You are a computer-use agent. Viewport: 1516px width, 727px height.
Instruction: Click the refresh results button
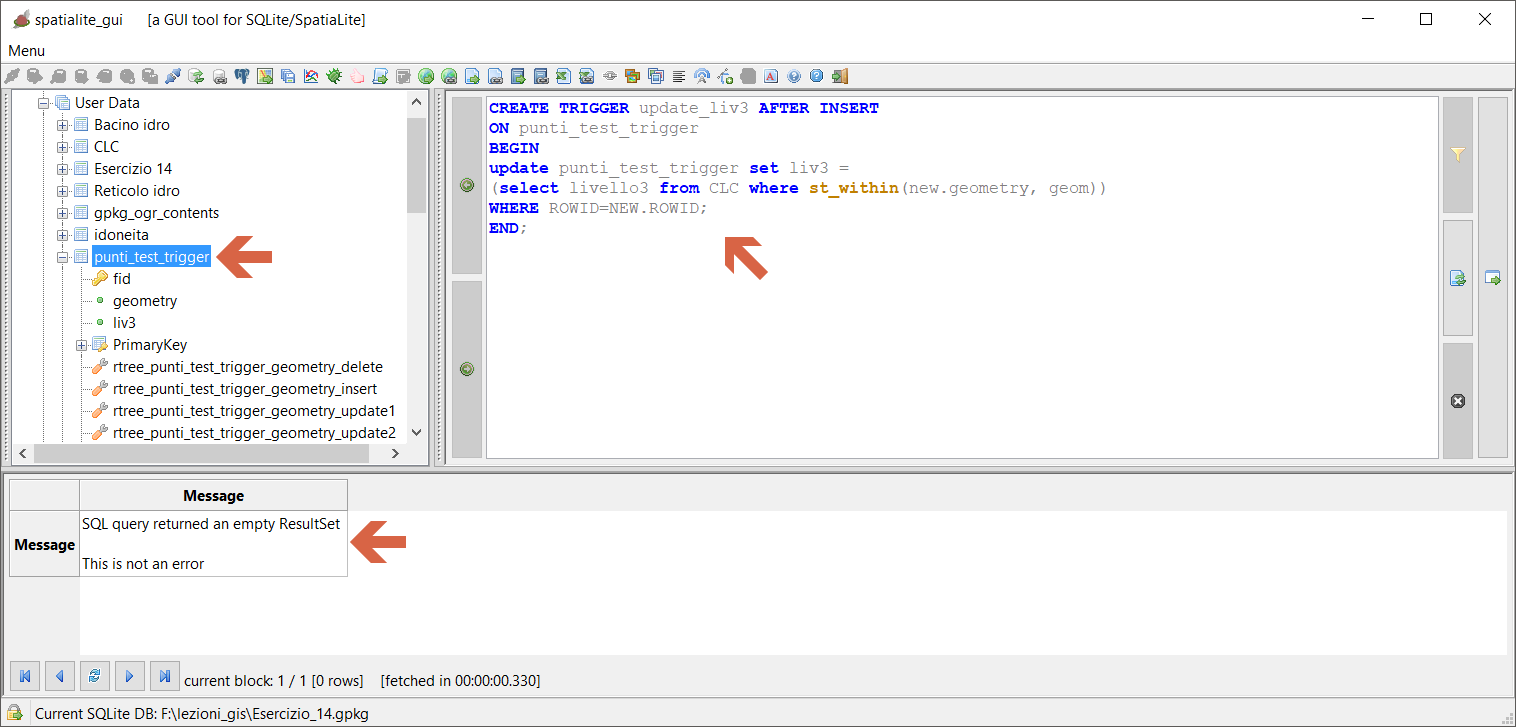(x=94, y=677)
